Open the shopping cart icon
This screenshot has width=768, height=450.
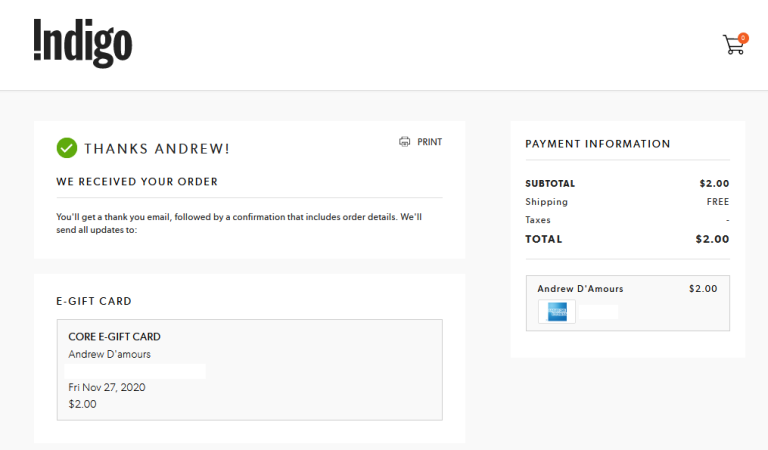tap(734, 45)
